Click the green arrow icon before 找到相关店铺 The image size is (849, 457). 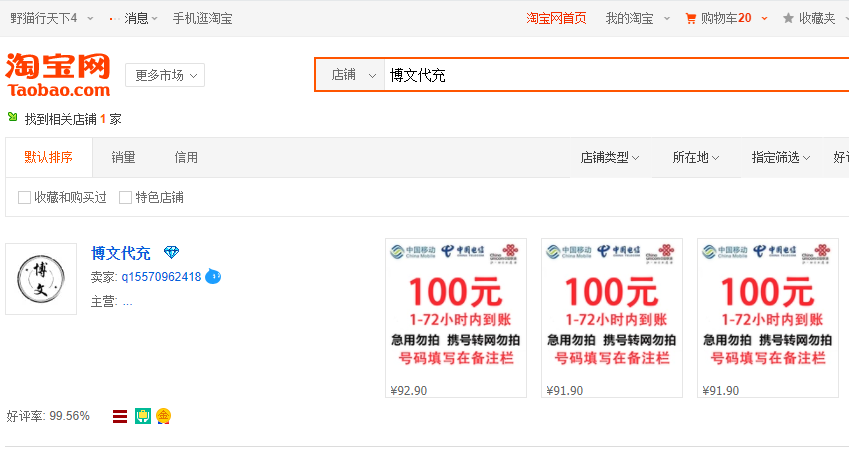[x=12, y=117]
